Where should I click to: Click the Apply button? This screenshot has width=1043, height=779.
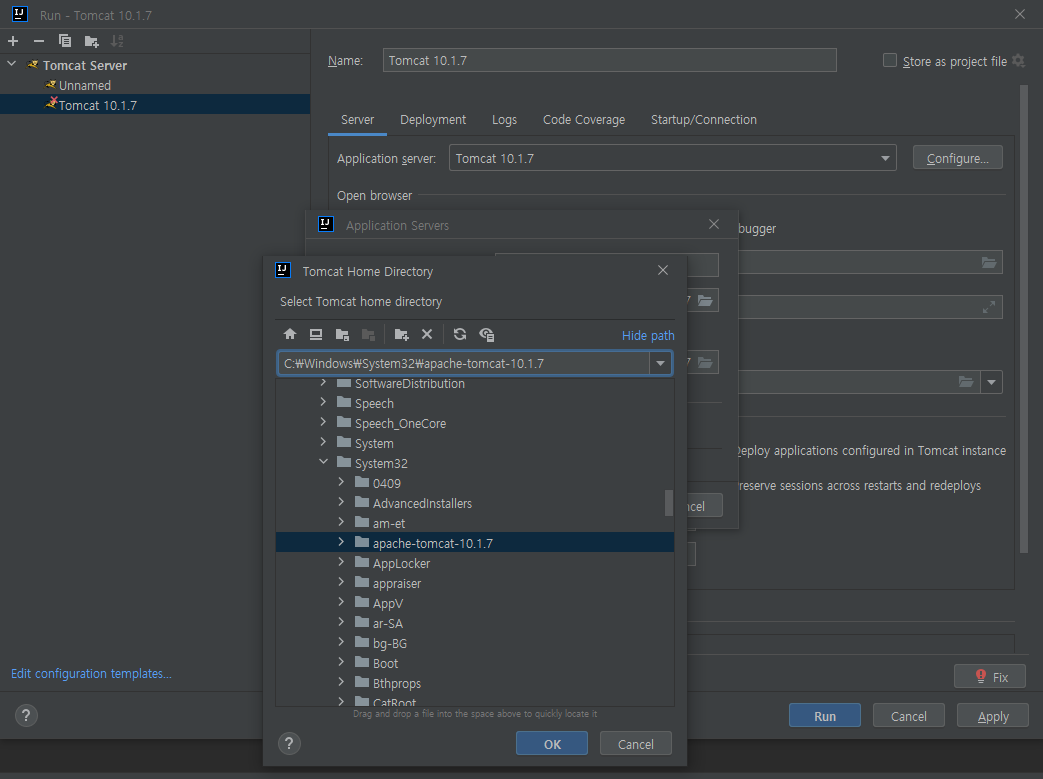[993, 716]
